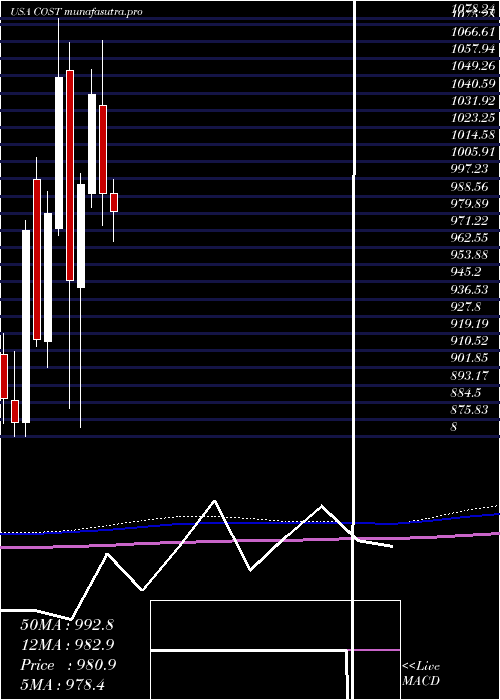Click the 953.88 price level label
The height and width of the screenshot is (700, 500).
click(469, 255)
